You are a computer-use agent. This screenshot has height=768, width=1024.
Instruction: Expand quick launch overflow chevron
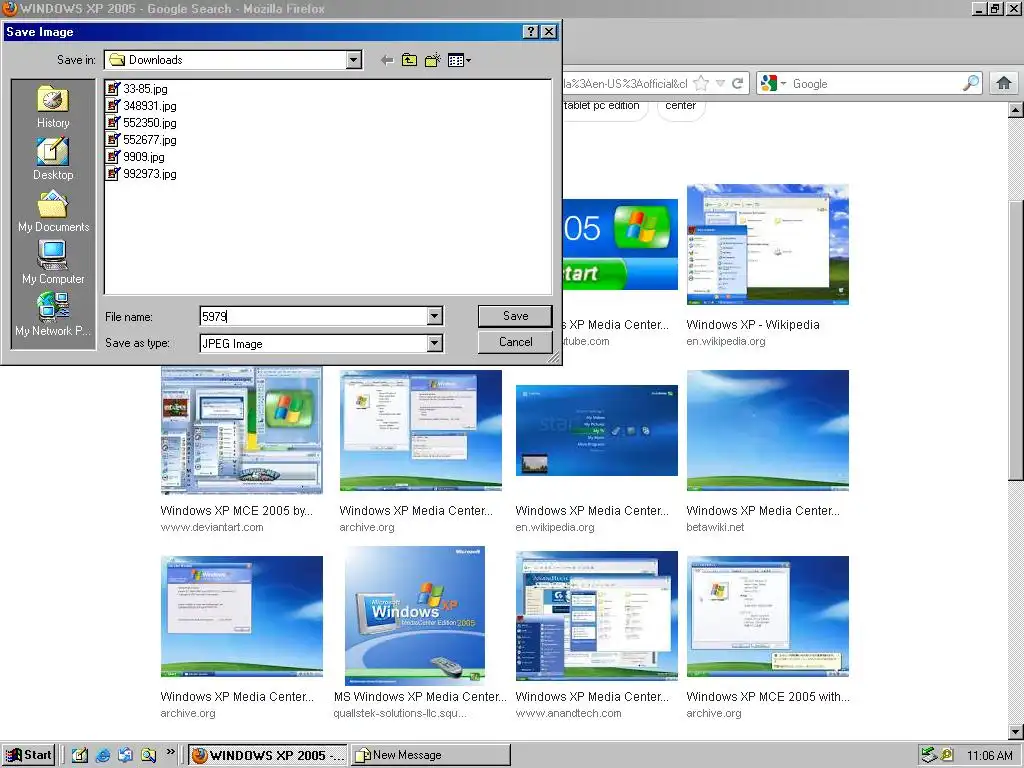tap(170, 752)
